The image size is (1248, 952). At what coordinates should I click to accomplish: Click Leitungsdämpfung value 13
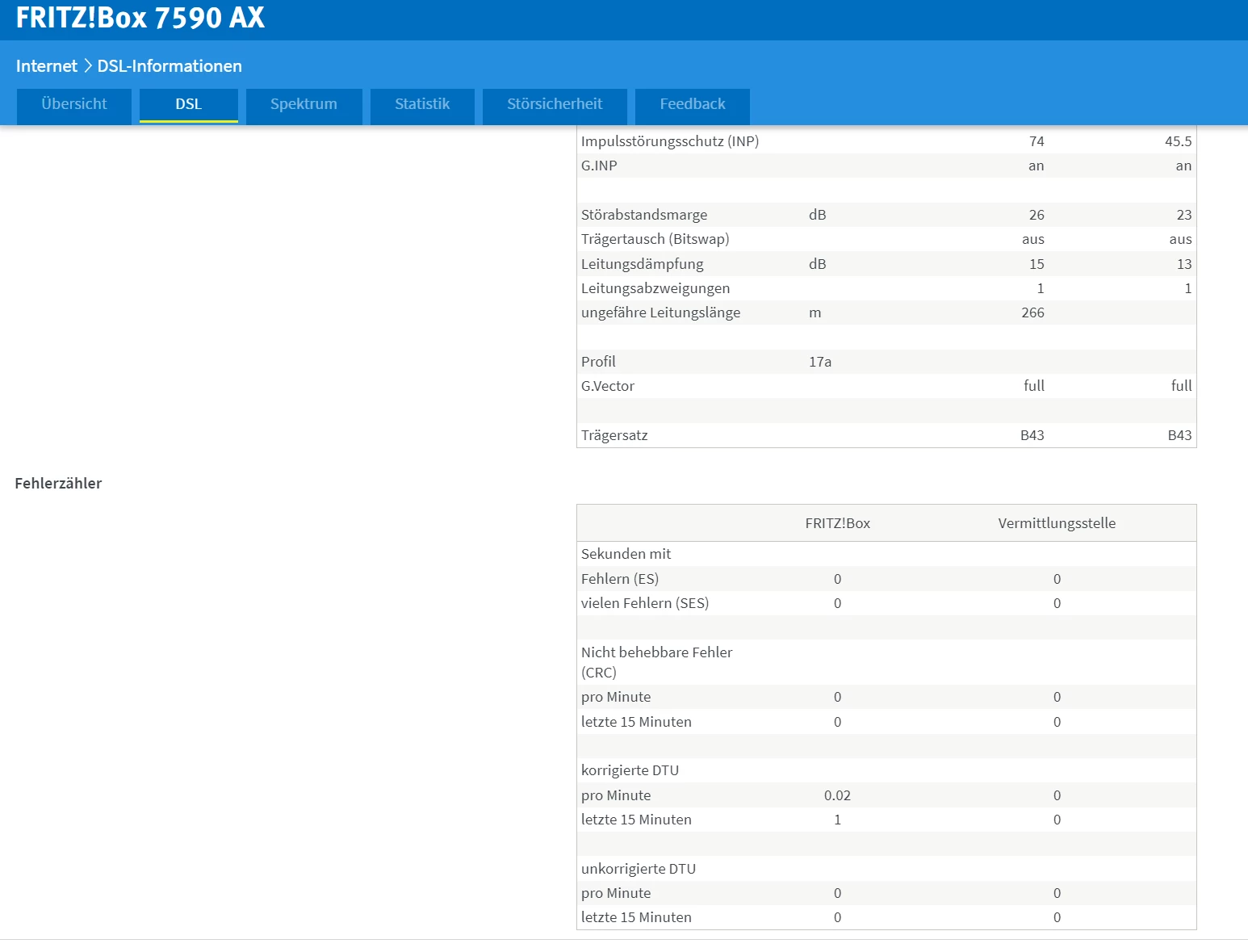(1184, 264)
